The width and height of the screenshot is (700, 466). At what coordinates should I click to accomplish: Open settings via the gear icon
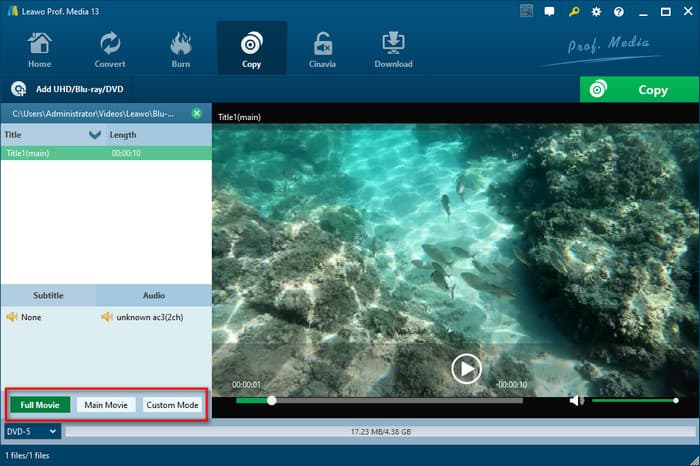click(596, 12)
